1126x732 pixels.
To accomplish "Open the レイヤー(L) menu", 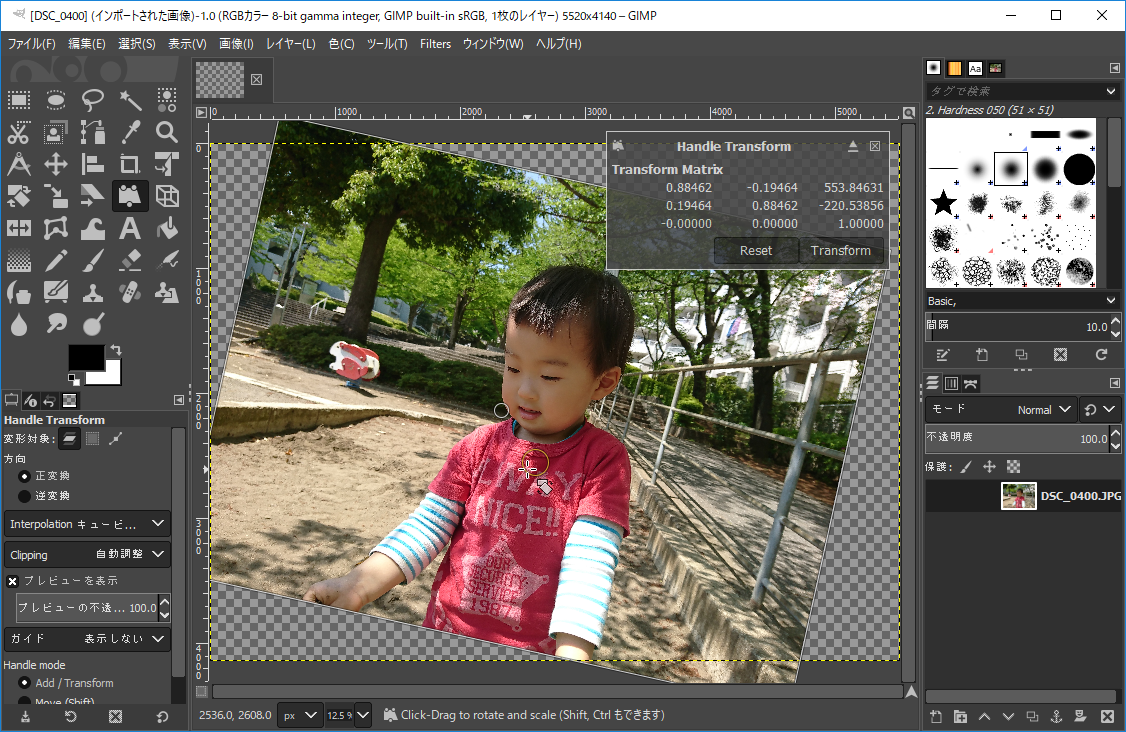I will [291, 44].
